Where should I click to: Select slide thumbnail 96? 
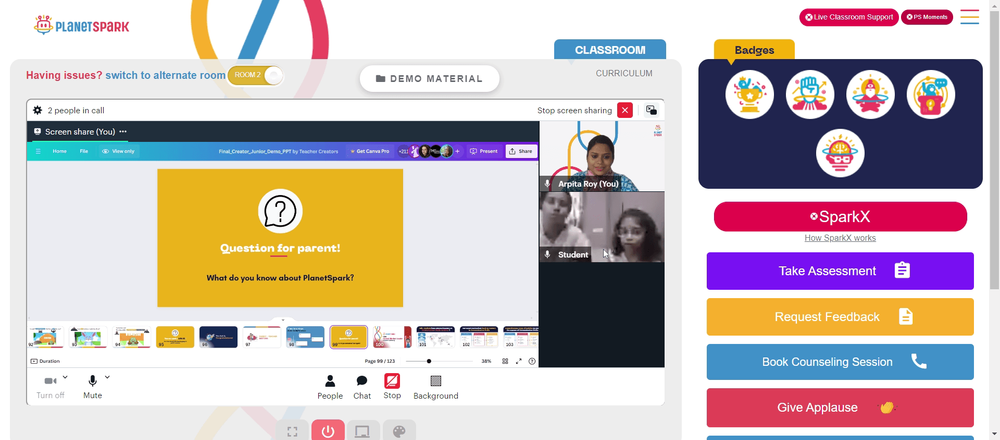pyautogui.click(x=218, y=337)
